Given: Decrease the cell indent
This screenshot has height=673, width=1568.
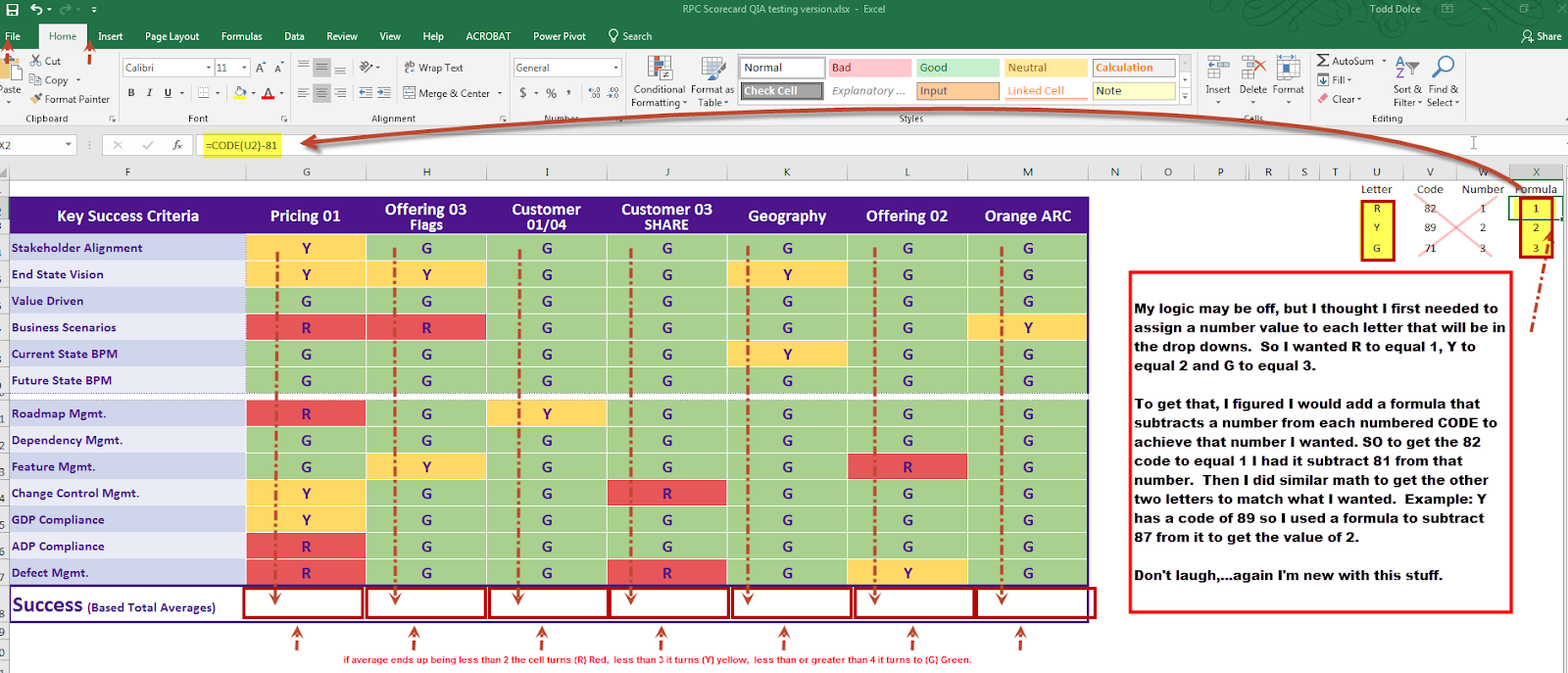Looking at the screenshot, I should 366,93.
